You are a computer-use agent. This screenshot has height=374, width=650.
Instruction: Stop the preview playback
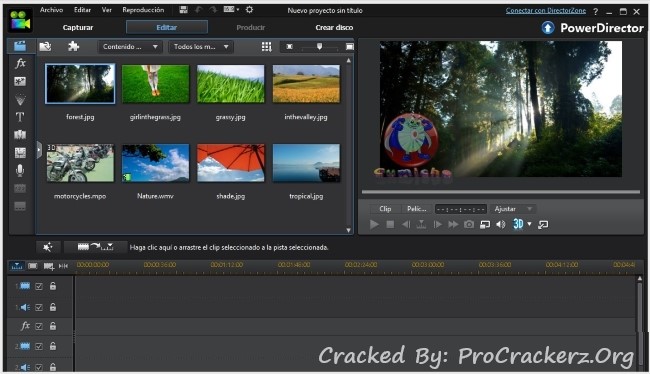[x=390, y=224]
